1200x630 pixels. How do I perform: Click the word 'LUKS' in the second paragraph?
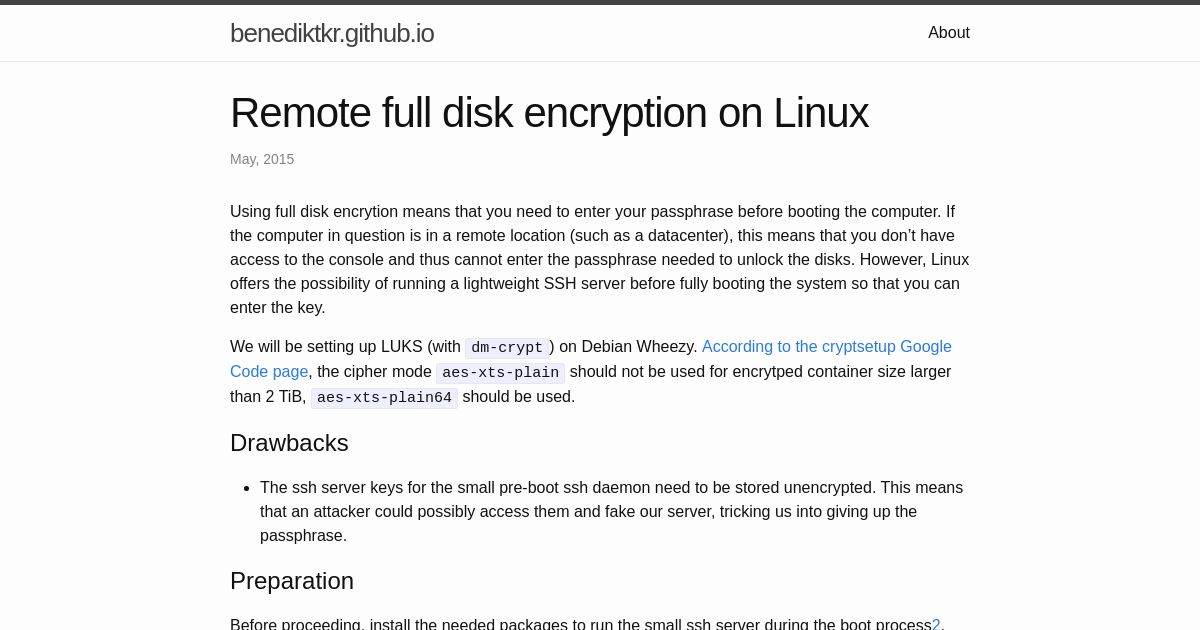[x=402, y=347]
